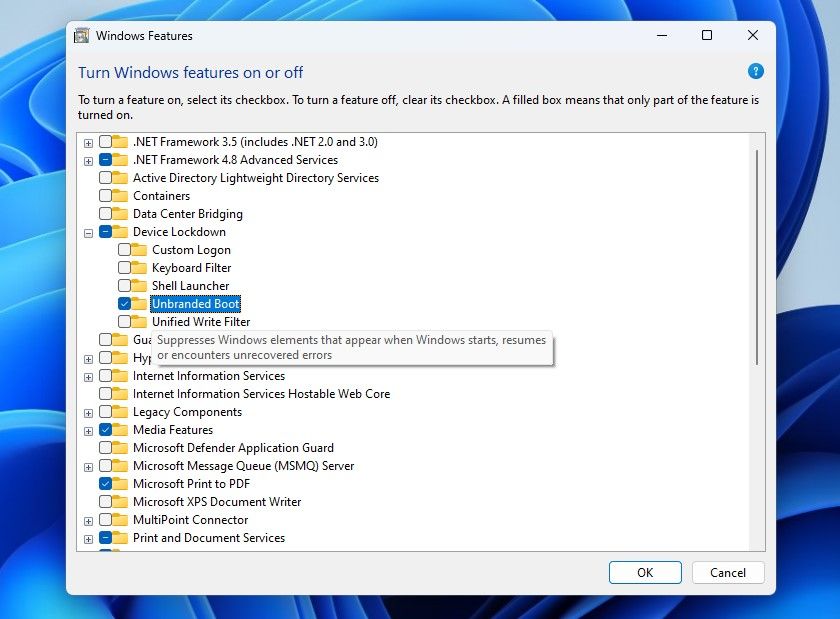Select the Unified Write Filter item

click(x=200, y=322)
